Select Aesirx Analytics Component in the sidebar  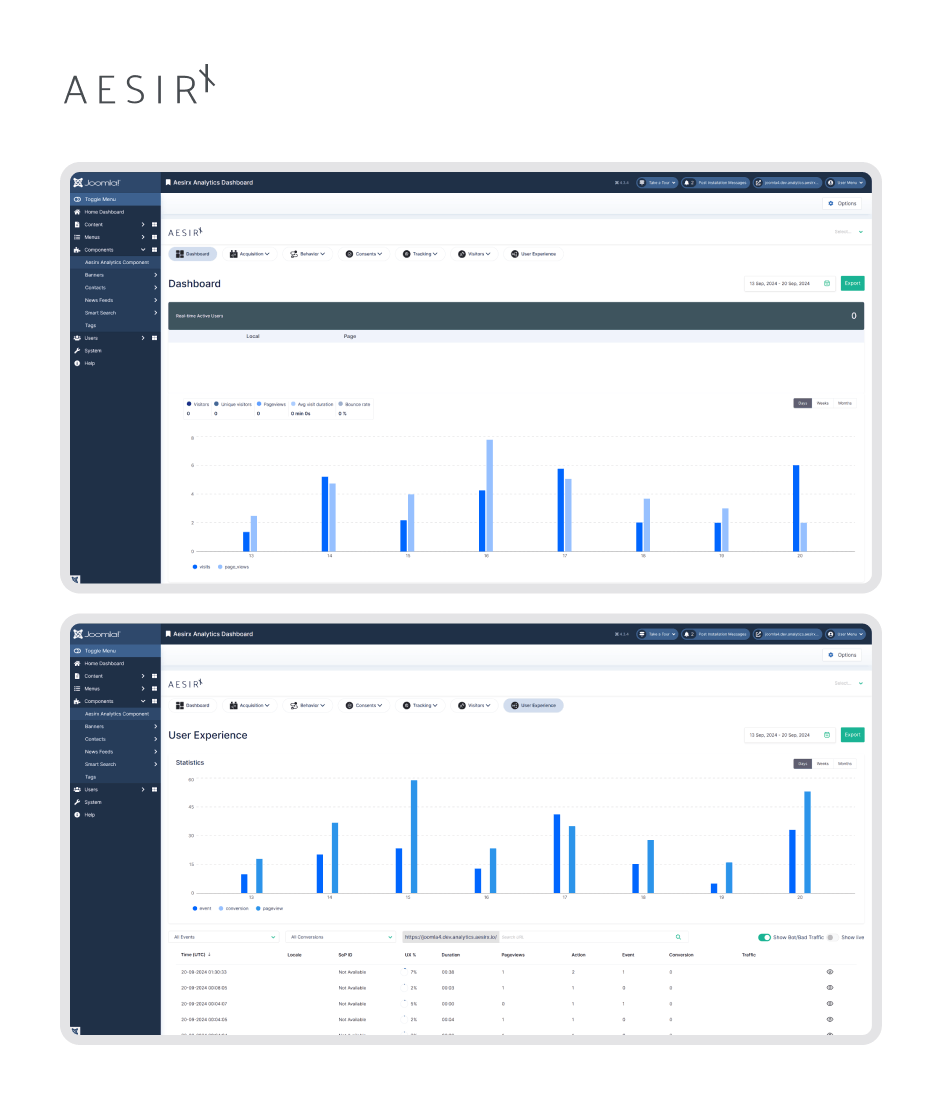pos(117,262)
